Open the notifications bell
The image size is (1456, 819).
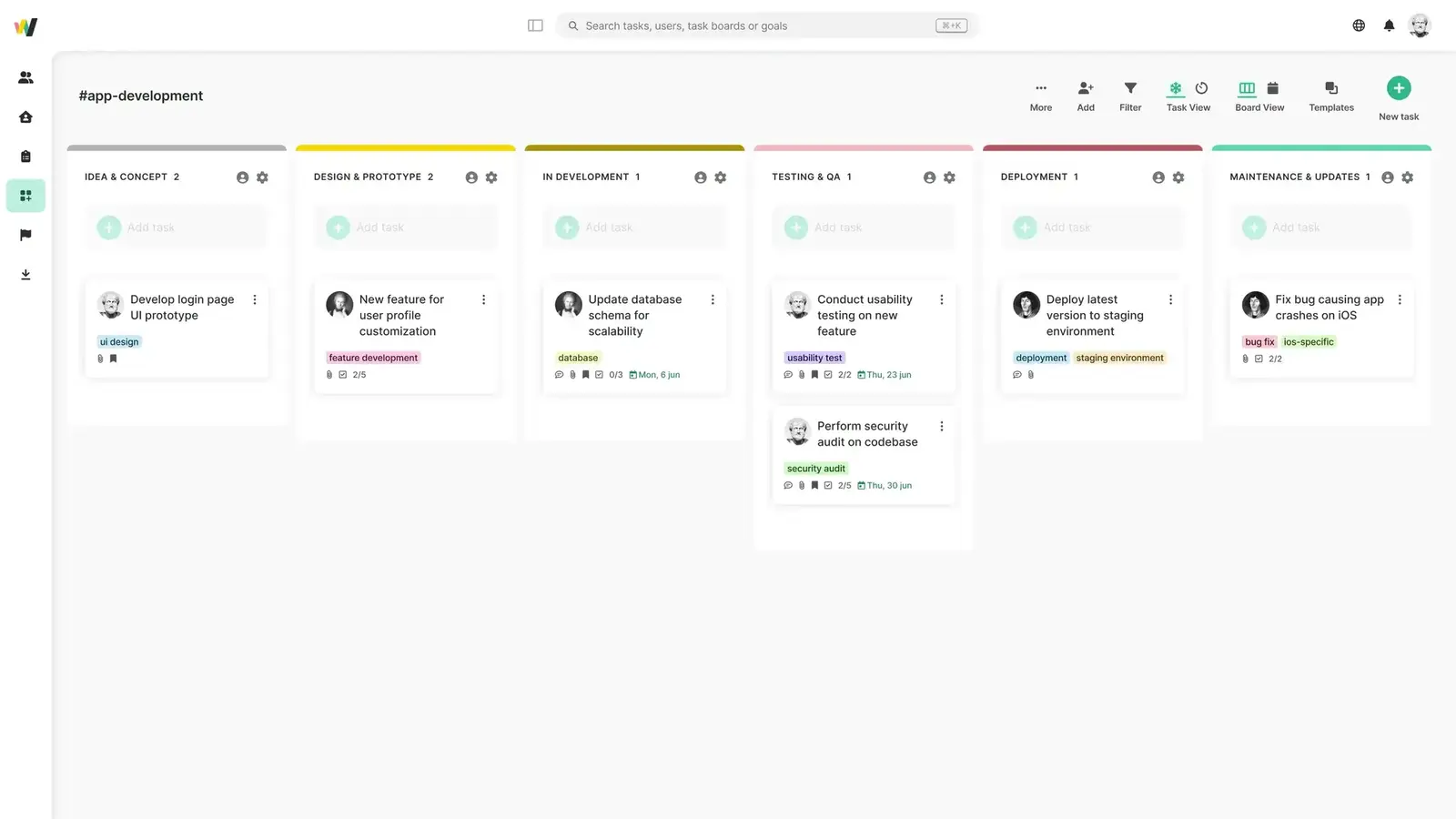(x=1389, y=25)
